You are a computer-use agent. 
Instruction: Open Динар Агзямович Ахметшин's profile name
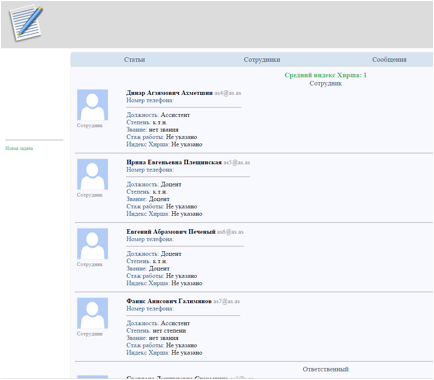pyautogui.click(x=169, y=93)
